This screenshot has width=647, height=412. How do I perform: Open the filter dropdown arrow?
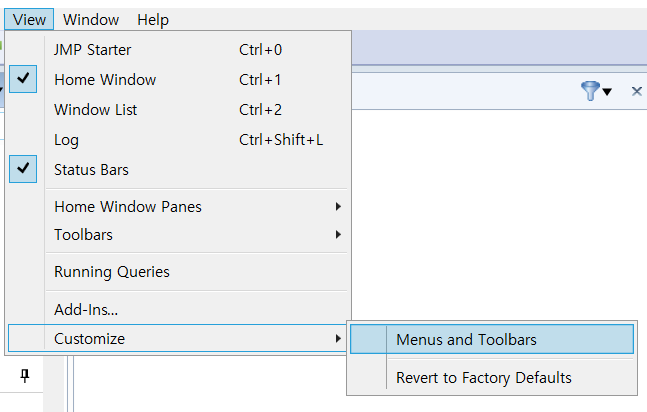(x=607, y=92)
